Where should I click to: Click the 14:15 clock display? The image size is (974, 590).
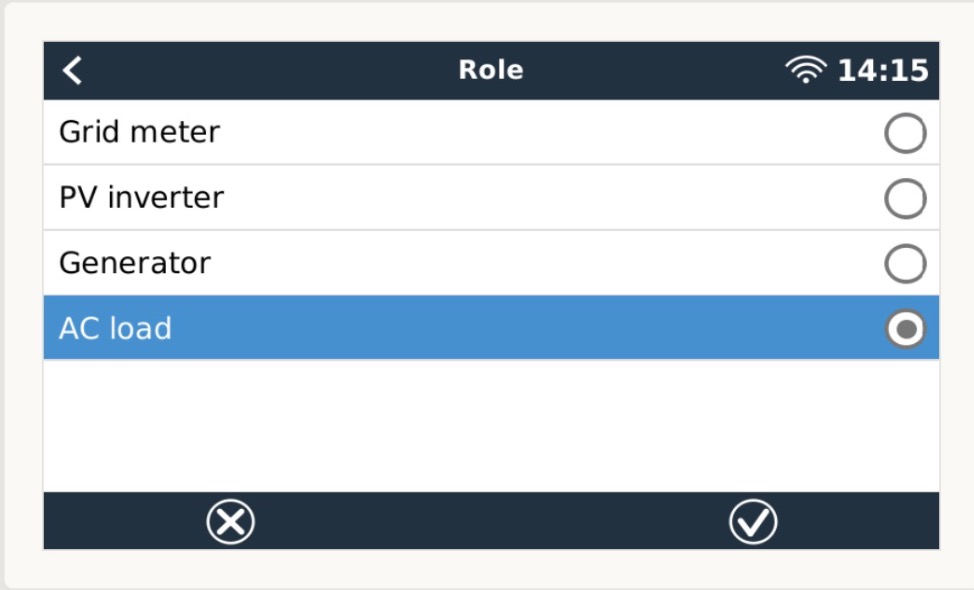882,71
